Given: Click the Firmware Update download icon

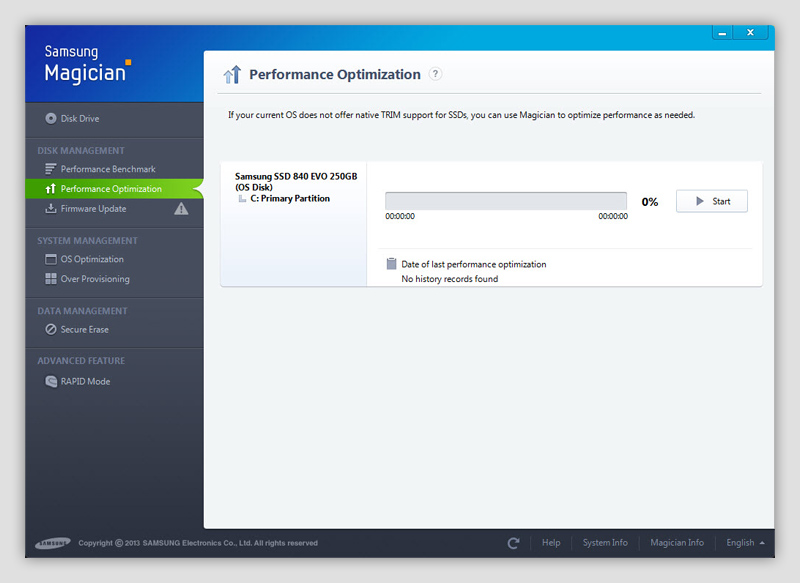Looking at the screenshot, I should point(51,208).
